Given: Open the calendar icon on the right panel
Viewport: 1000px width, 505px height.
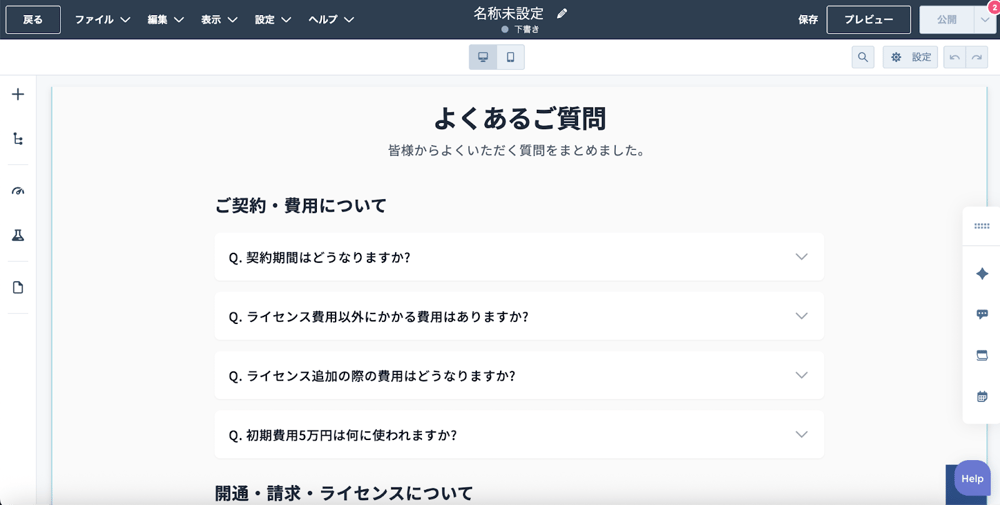Looking at the screenshot, I should tap(982, 397).
